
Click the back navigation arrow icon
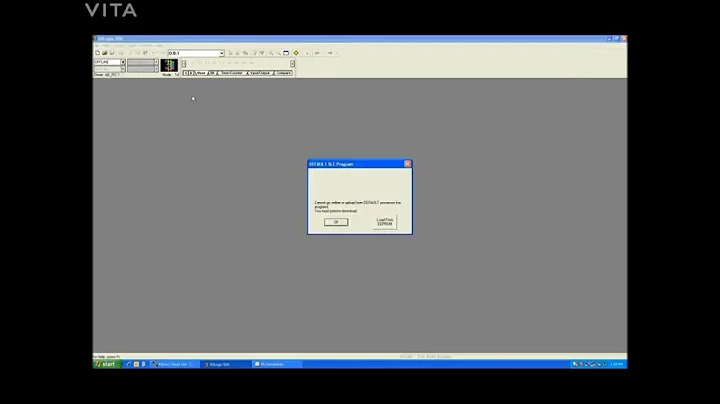point(317,53)
